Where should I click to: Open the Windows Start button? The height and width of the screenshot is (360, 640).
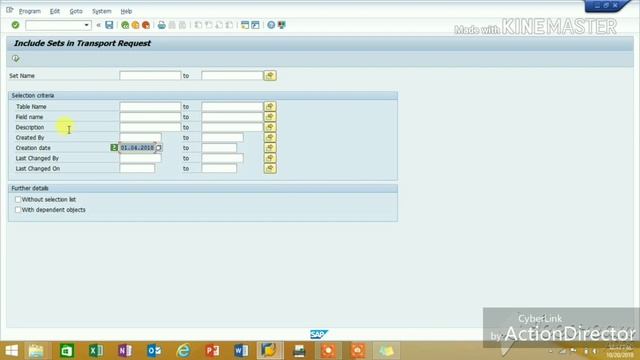(x=12, y=351)
